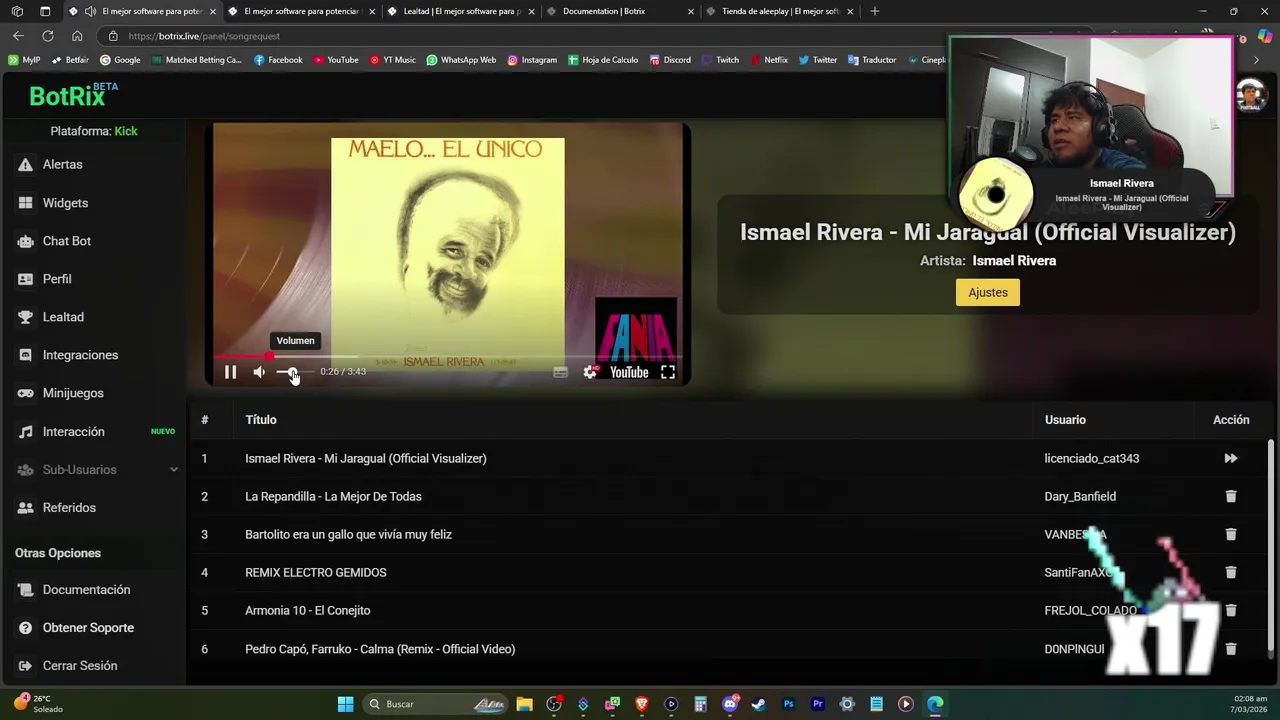Switch to Tienda de aleeplay tab
This screenshot has height=720, width=1280.
779,11
